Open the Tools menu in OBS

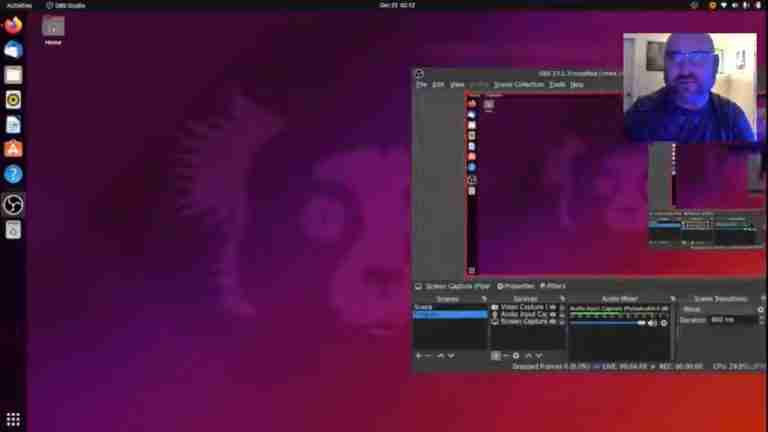(557, 85)
